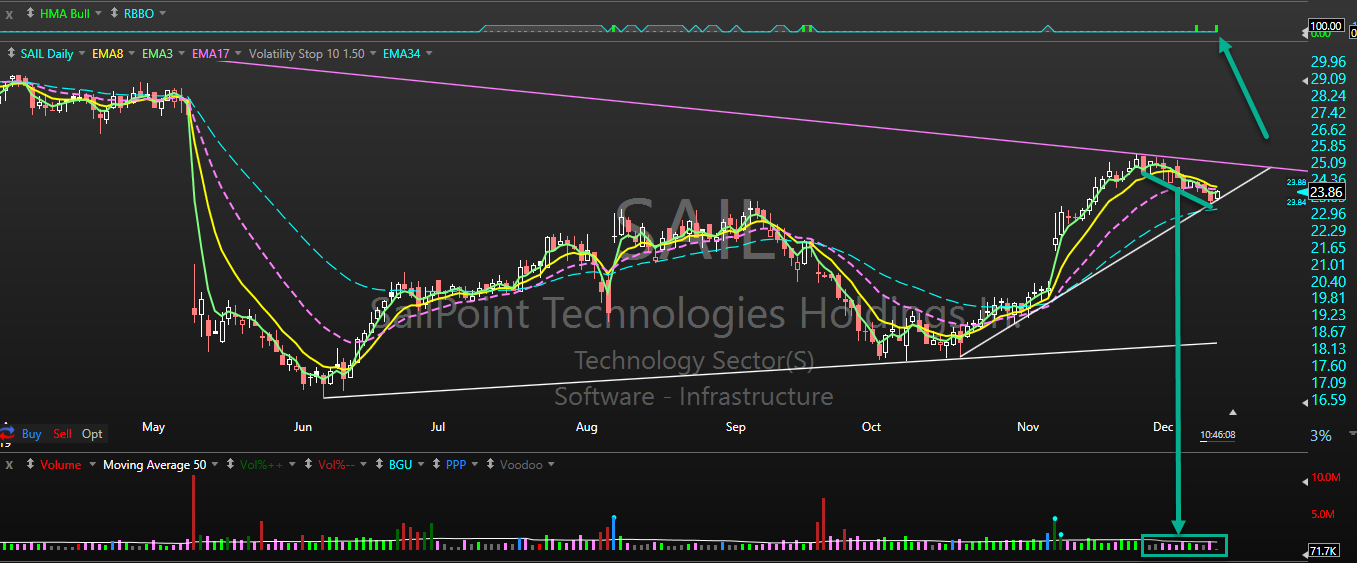Click the Jun label on time axis

(303, 427)
